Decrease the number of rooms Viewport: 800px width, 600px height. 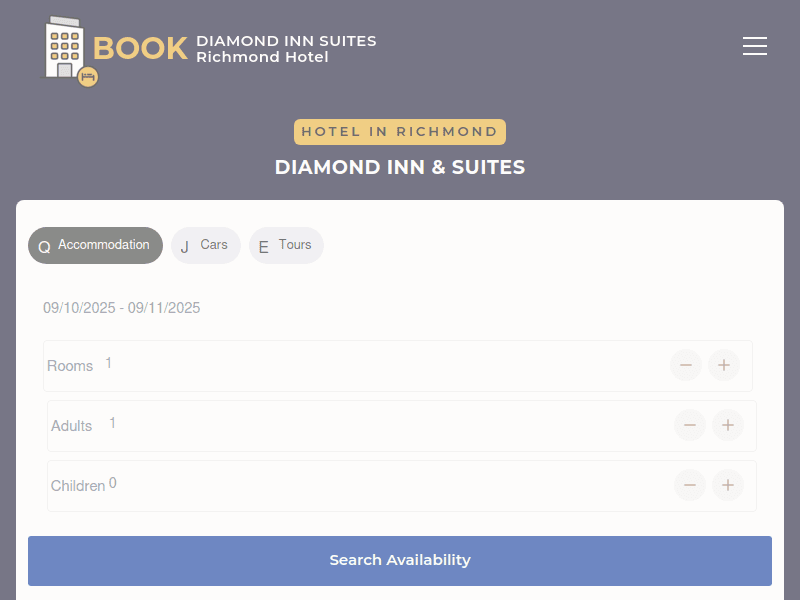pyautogui.click(x=686, y=365)
